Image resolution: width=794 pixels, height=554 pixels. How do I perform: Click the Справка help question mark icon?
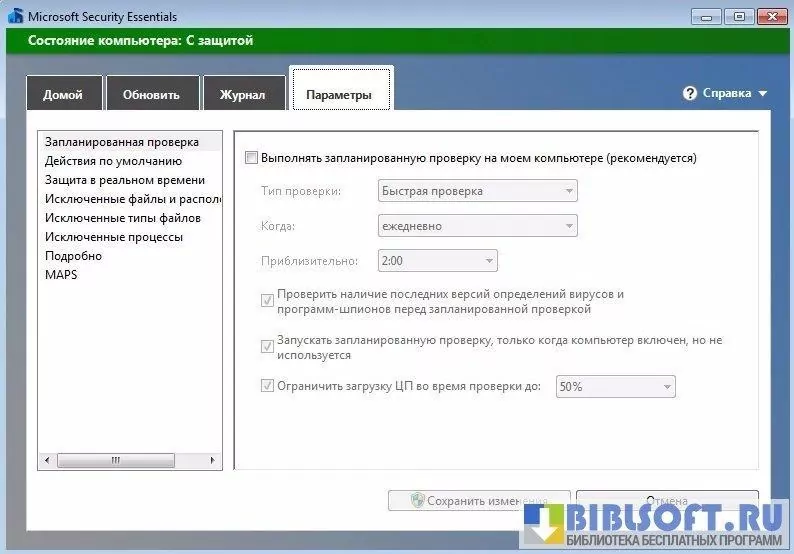tap(689, 93)
